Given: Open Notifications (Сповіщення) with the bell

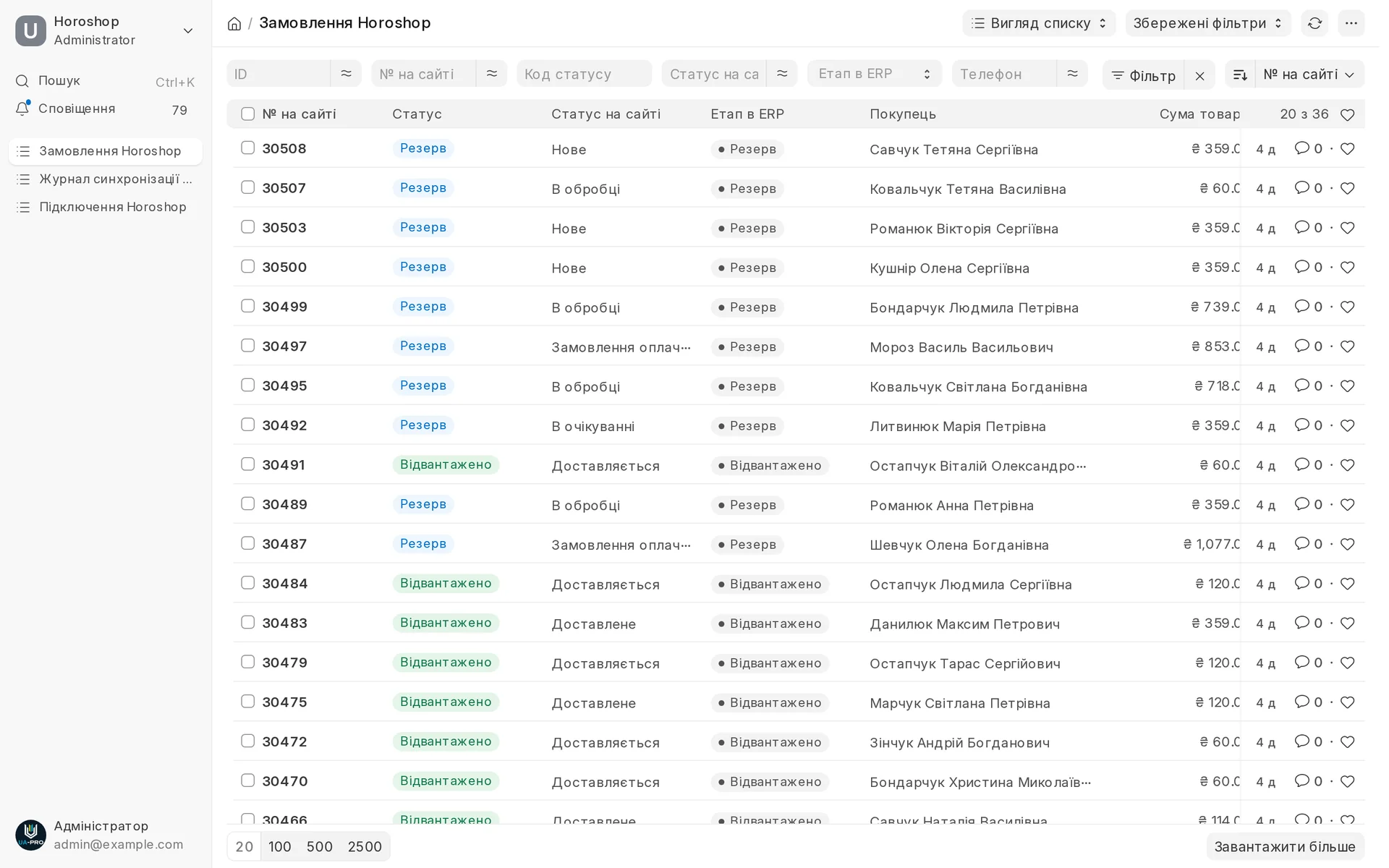Looking at the screenshot, I should coord(22,109).
